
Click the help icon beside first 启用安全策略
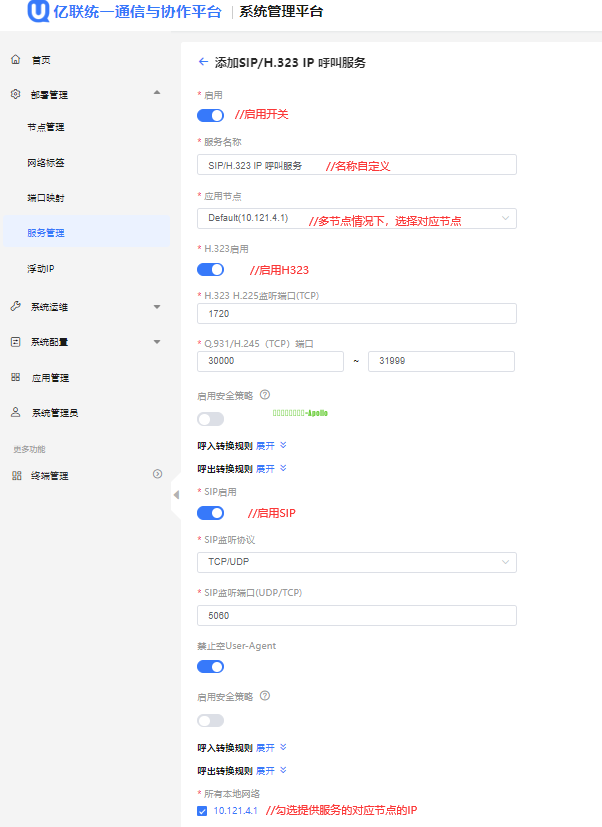pos(265,395)
